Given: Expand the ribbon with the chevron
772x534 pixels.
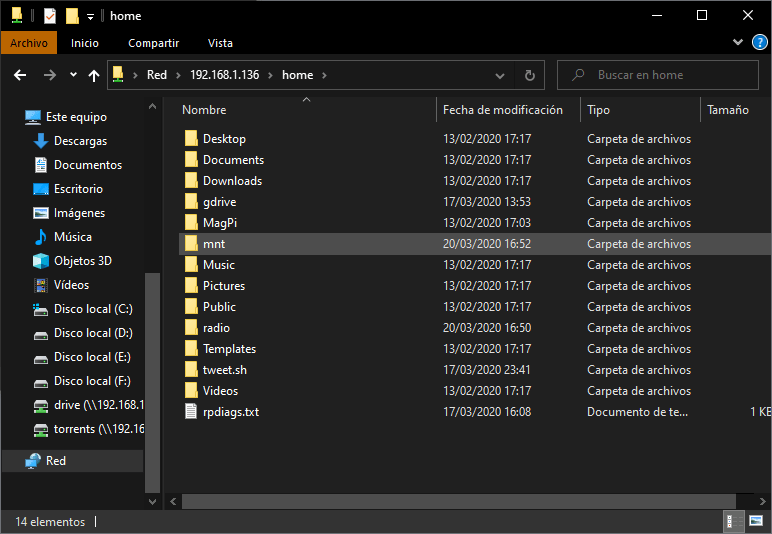Looking at the screenshot, I should [738, 42].
